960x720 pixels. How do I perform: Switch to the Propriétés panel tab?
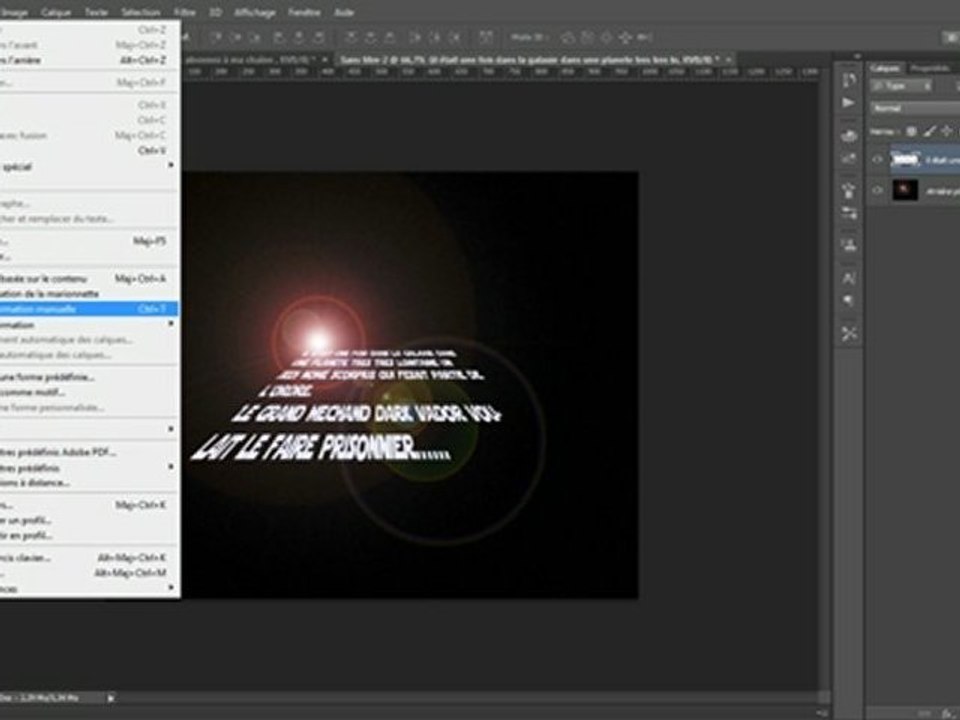pyautogui.click(x=929, y=68)
